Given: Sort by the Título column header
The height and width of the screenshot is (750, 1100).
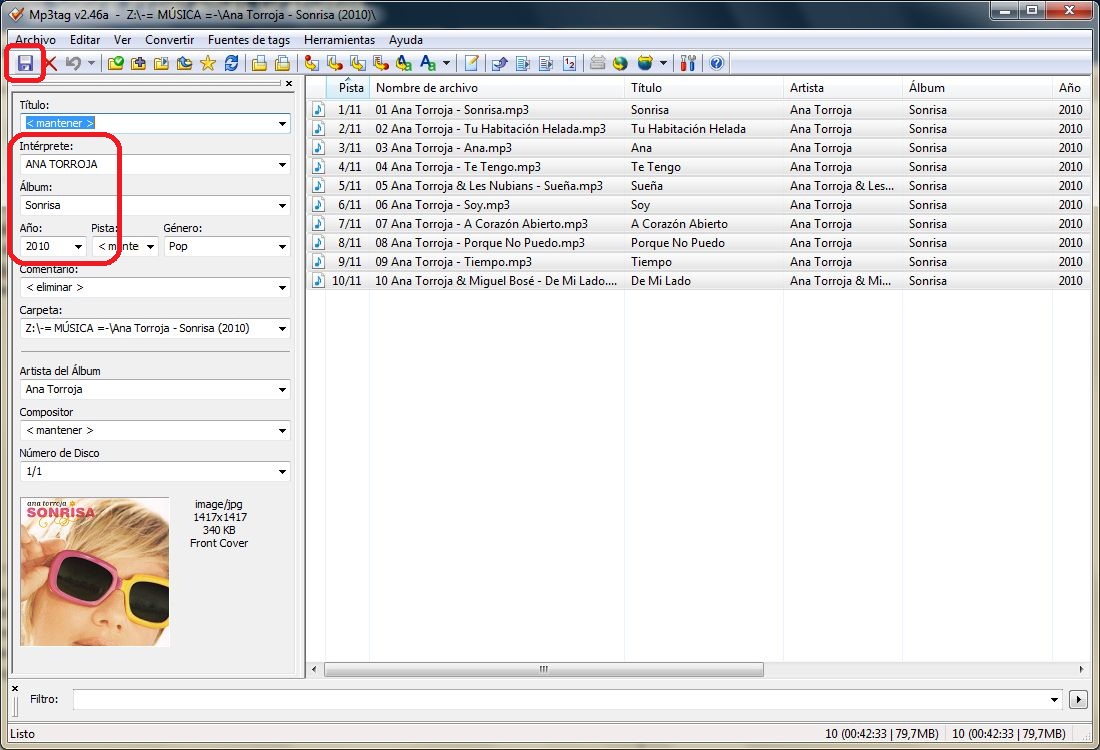Looking at the screenshot, I should pyautogui.click(x=704, y=88).
